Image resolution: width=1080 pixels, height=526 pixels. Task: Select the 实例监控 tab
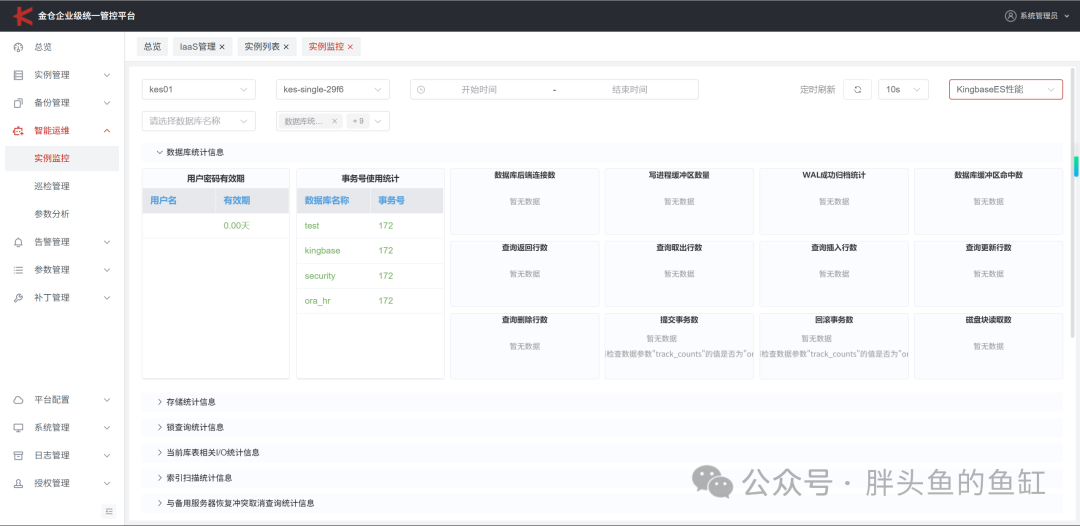point(326,47)
